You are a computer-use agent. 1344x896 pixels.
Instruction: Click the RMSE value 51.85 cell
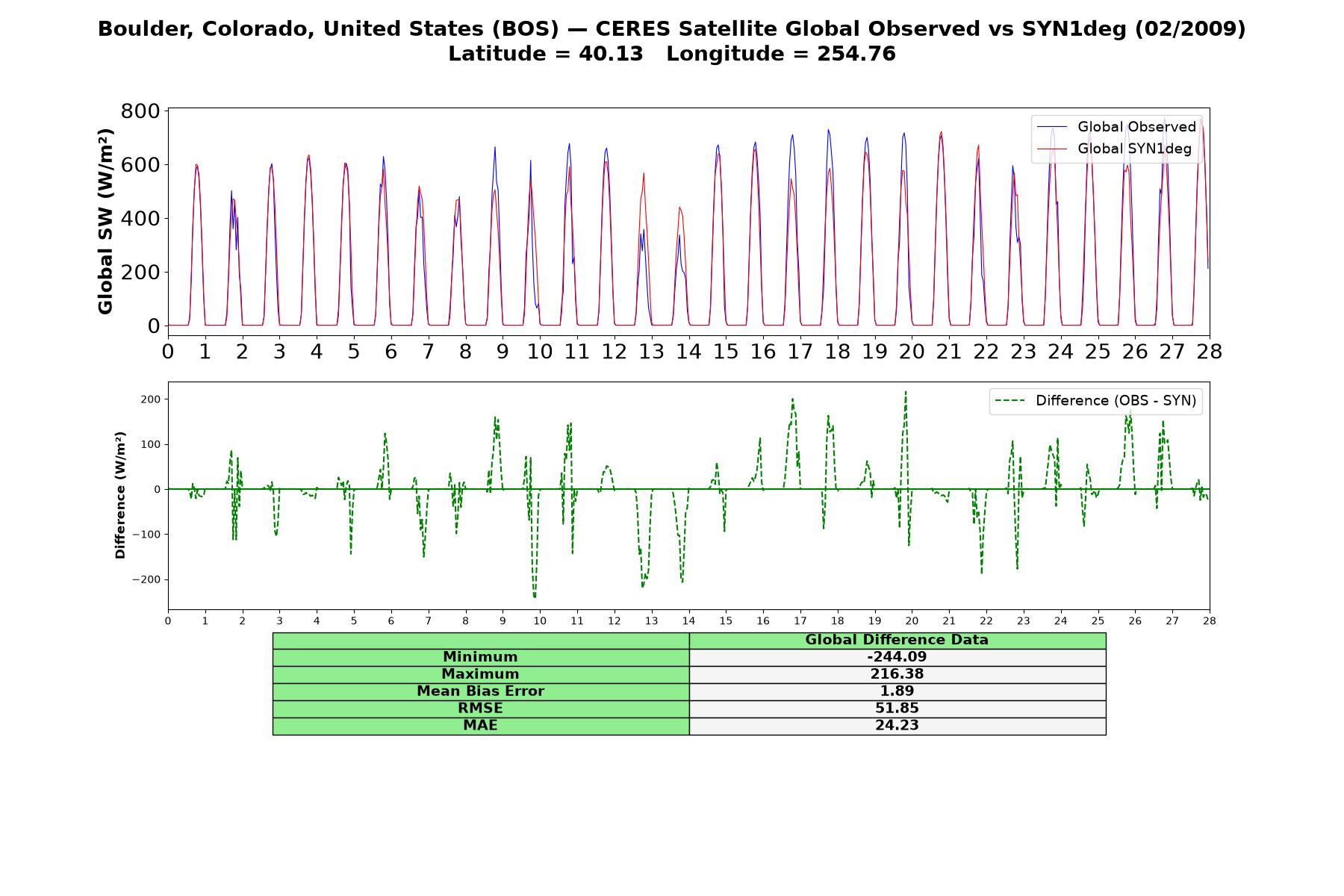(x=897, y=709)
